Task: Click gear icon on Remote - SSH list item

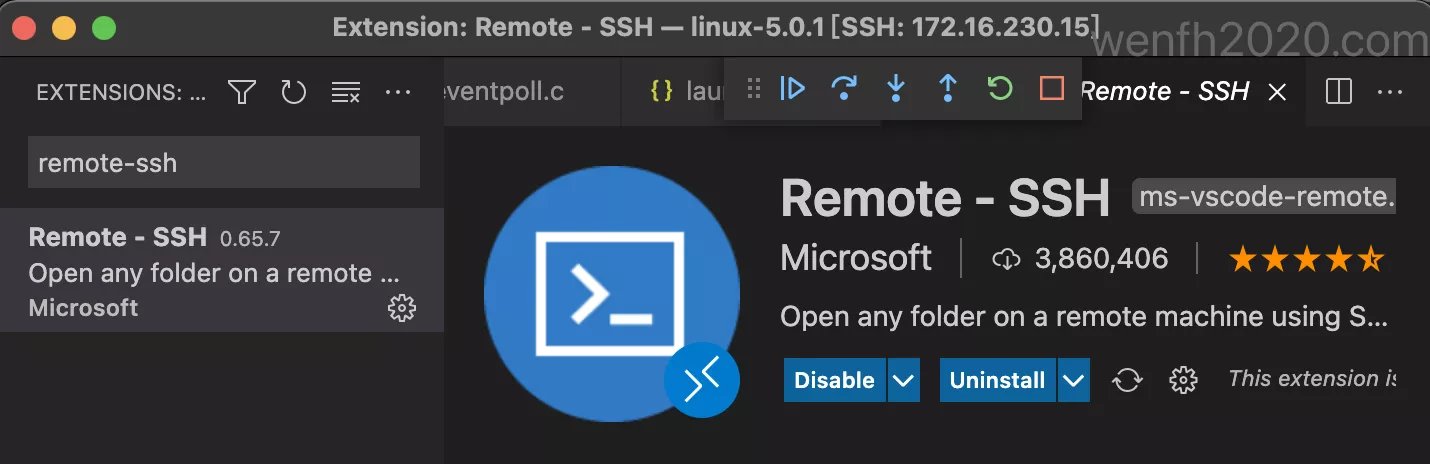Action: (402, 308)
